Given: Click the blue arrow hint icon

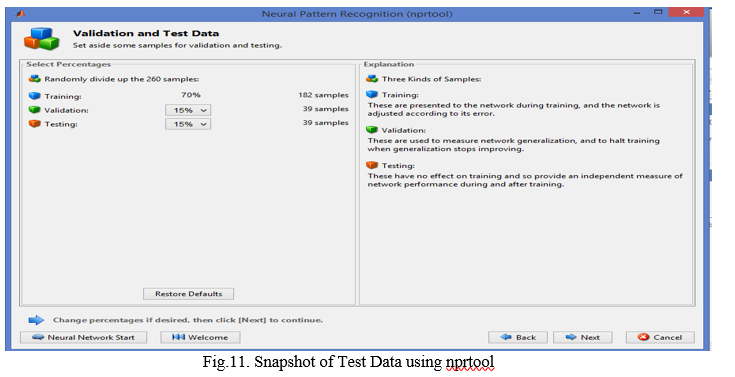Looking at the screenshot, I should click(36, 320).
